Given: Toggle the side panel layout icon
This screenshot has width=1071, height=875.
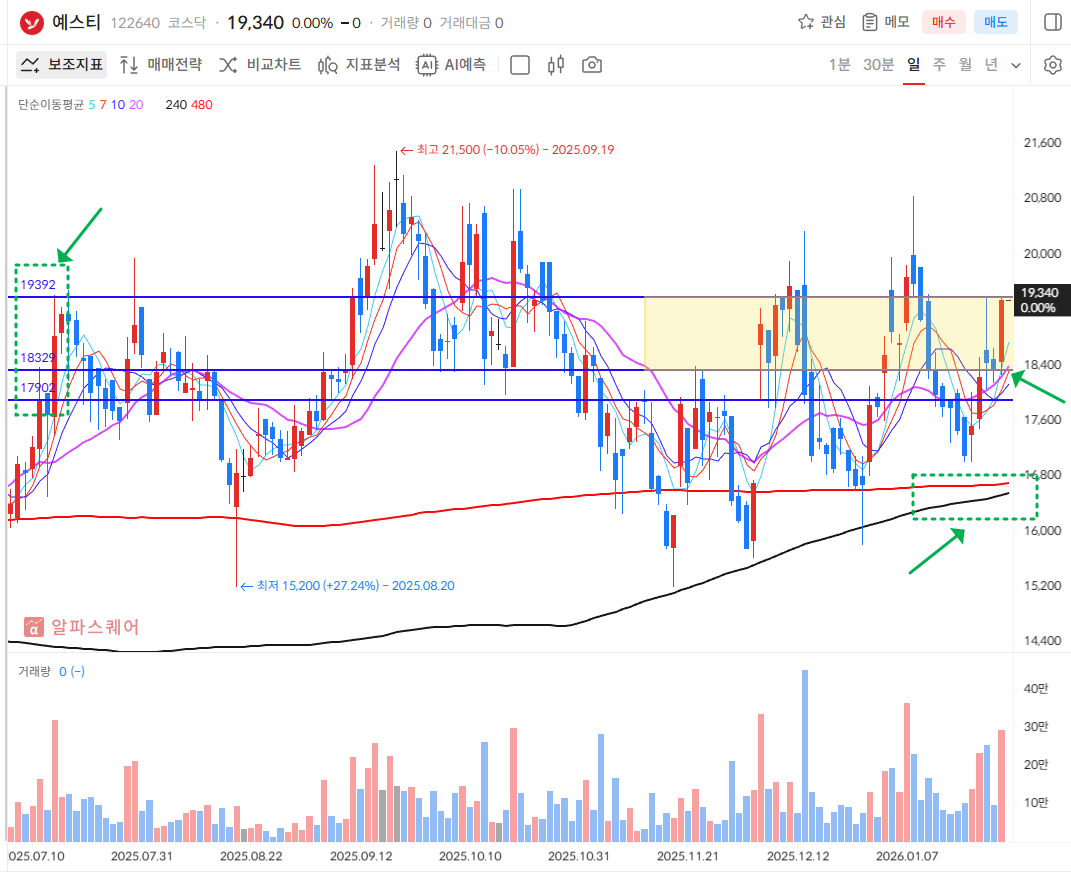Looking at the screenshot, I should point(1052,22).
